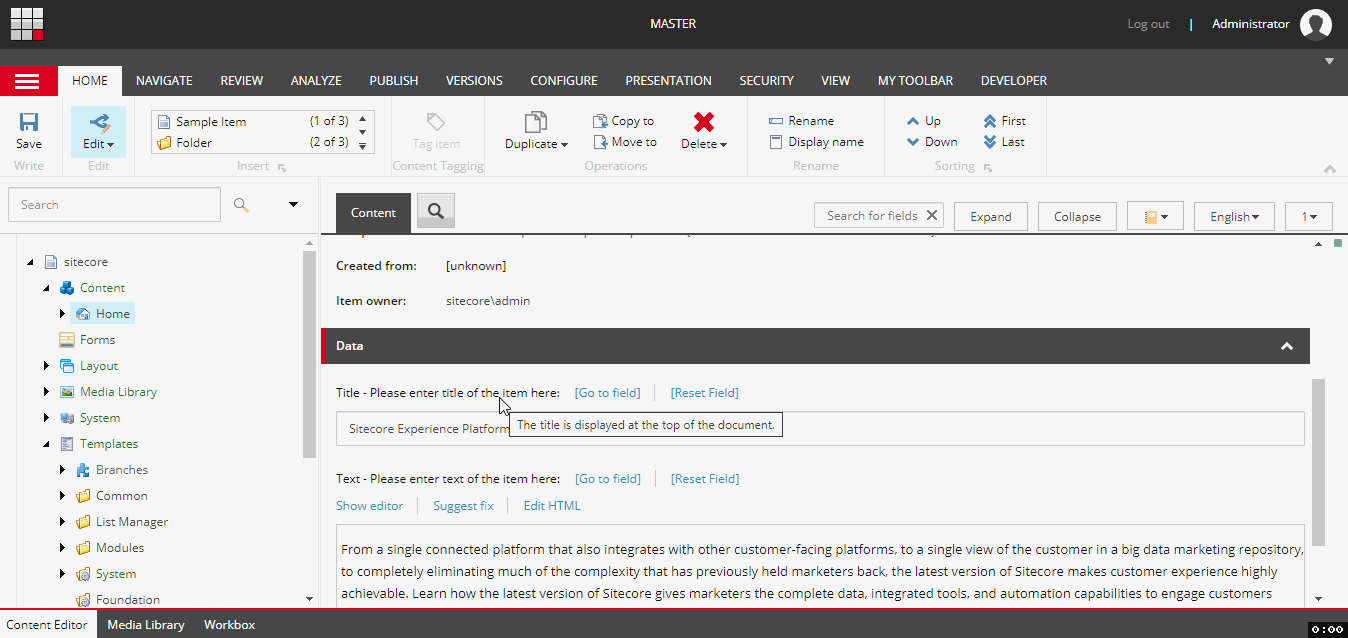Screen dimensions: 1348x638
Task: Click Go to field for Title
Action: (x=607, y=393)
